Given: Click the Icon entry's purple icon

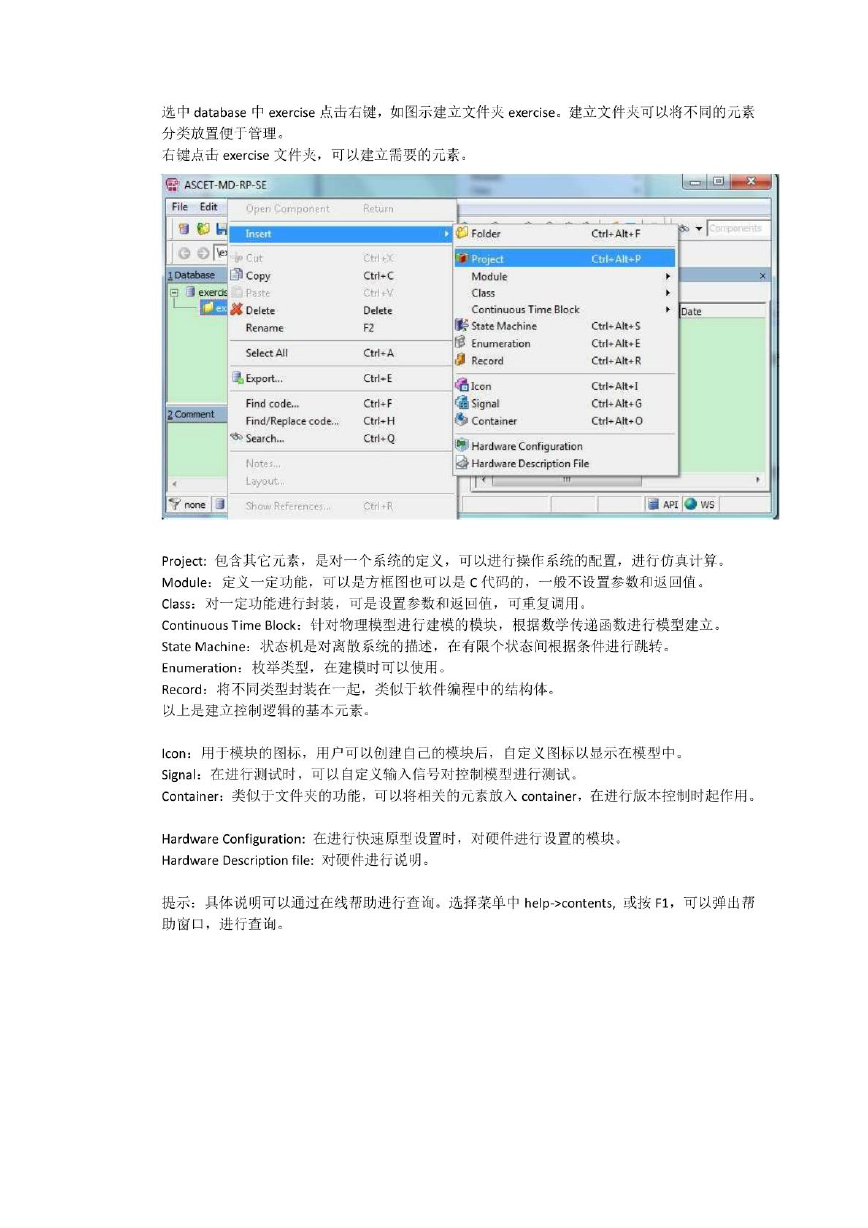Looking at the screenshot, I should (462, 386).
